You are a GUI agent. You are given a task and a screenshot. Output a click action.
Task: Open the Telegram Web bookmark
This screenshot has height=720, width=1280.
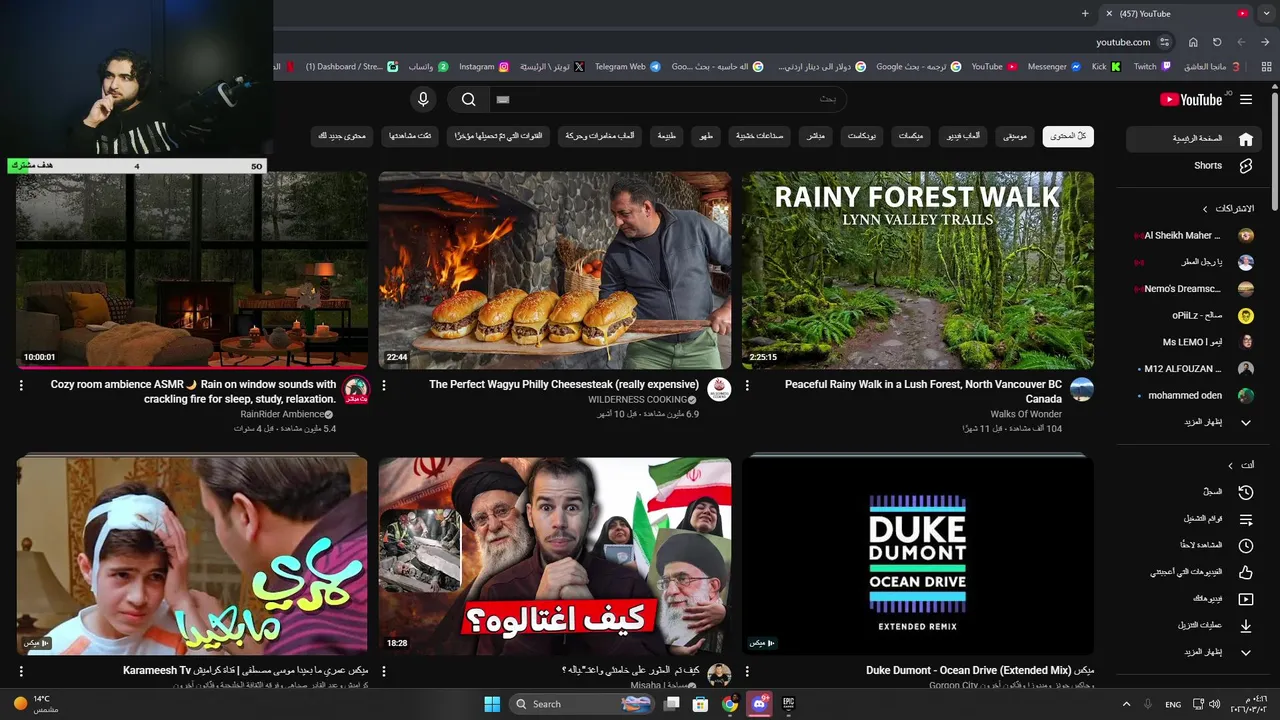pyautogui.click(x=627, y=67)
